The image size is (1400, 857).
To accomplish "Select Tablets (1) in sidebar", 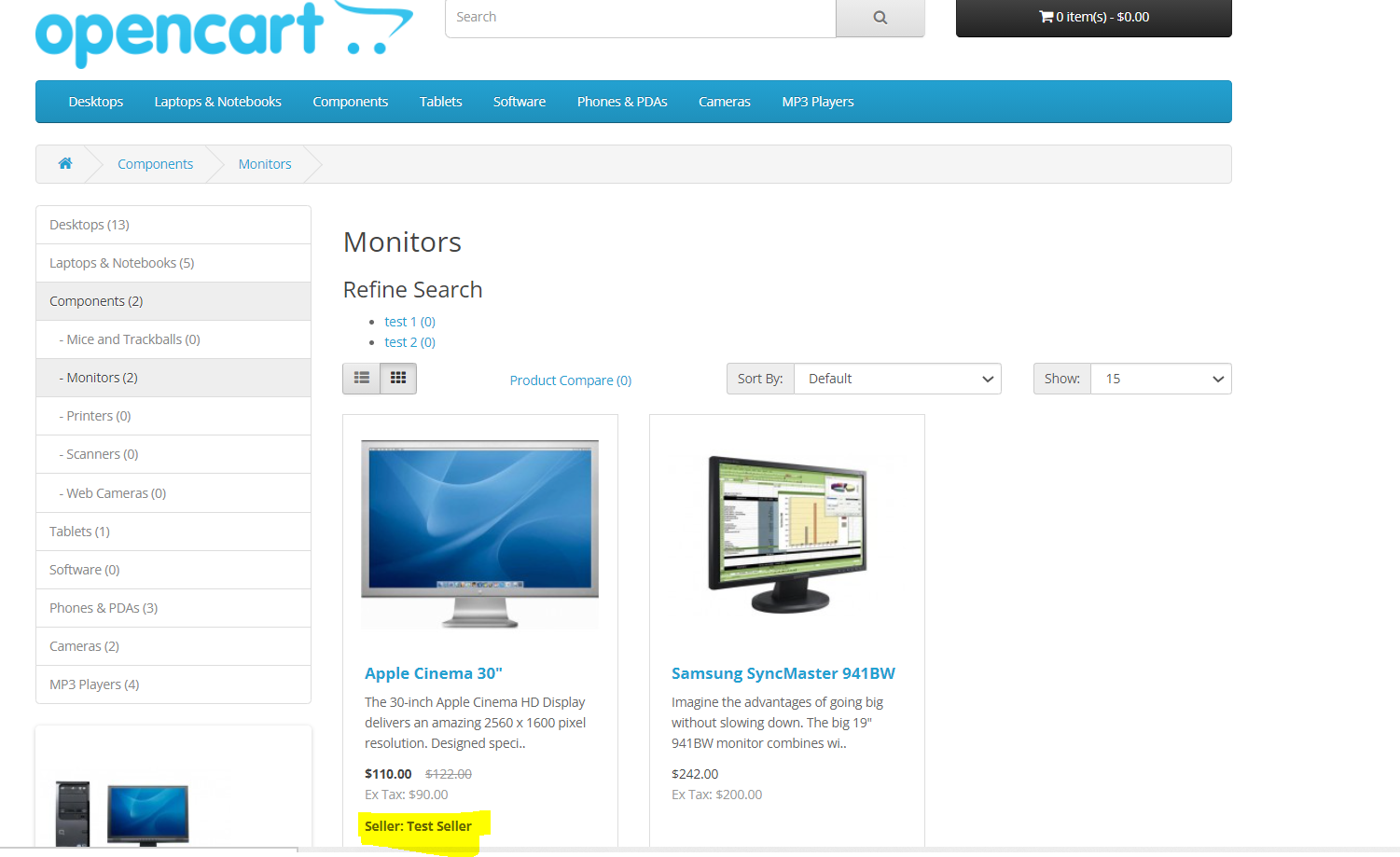I will click(173, 532).
